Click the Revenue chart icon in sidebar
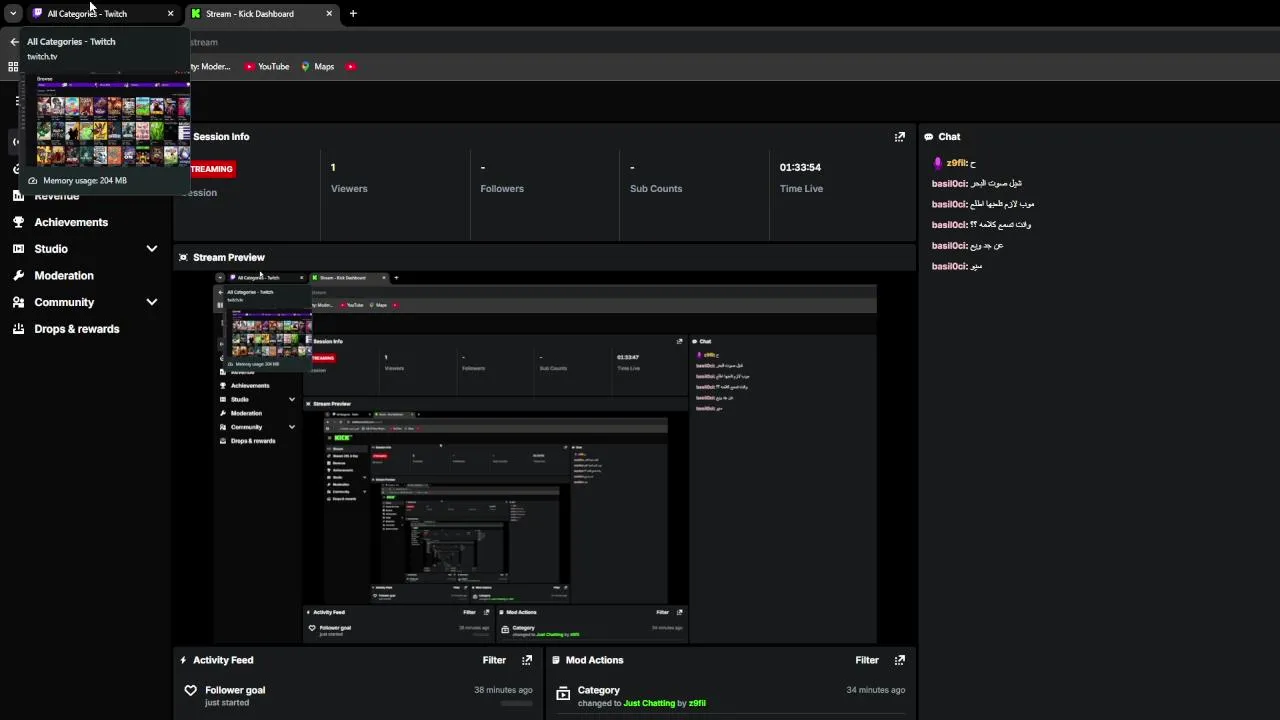 coord(18,196)
